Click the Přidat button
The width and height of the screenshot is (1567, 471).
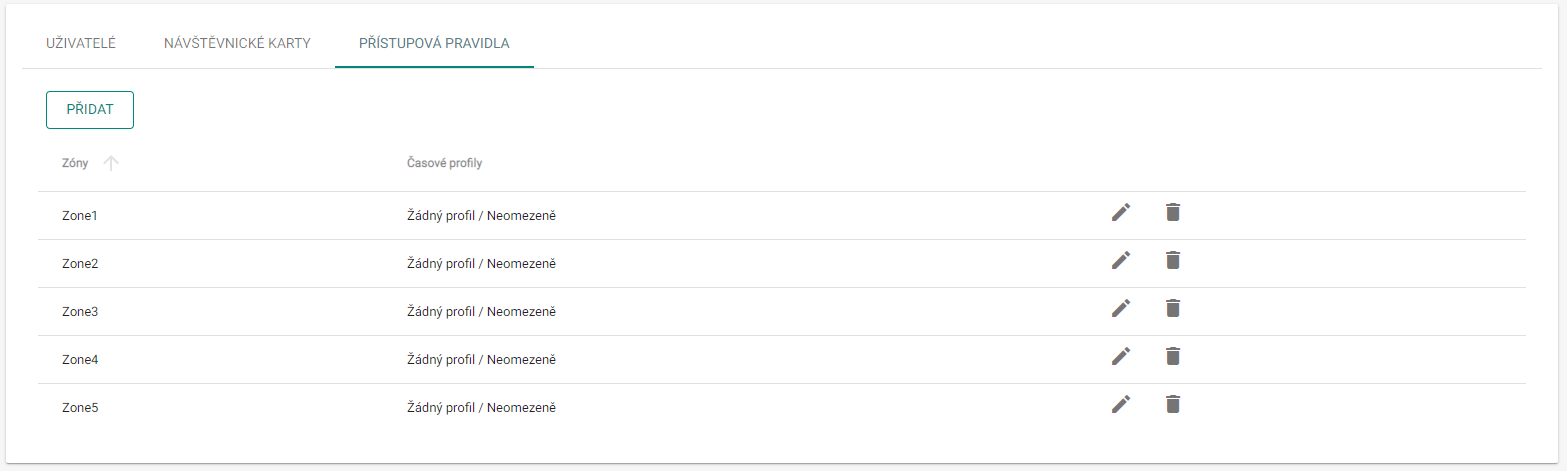tap(90, 110)
